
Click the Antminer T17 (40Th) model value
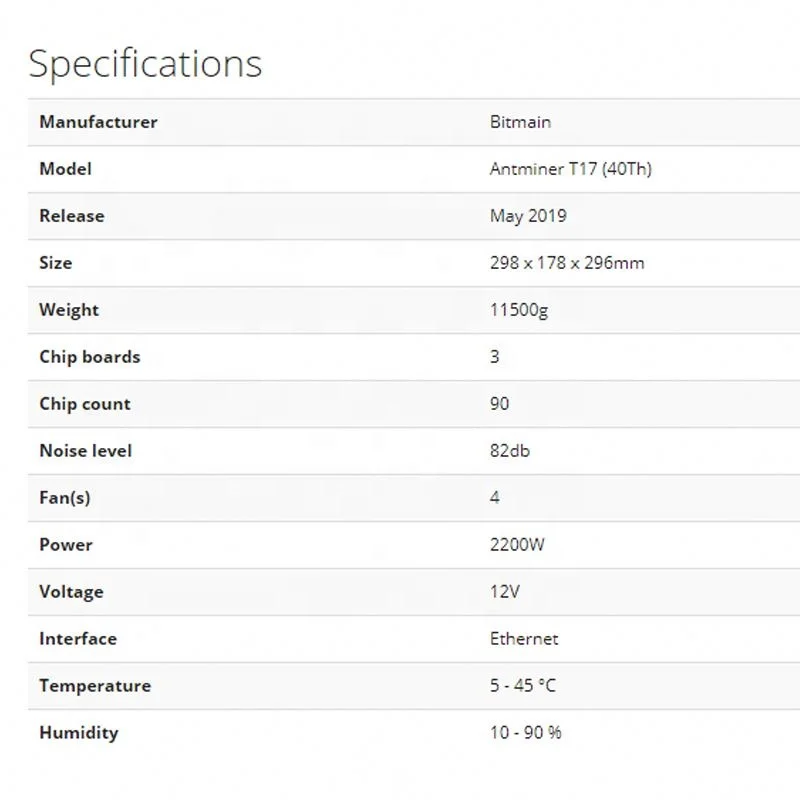tap(570, 169)
